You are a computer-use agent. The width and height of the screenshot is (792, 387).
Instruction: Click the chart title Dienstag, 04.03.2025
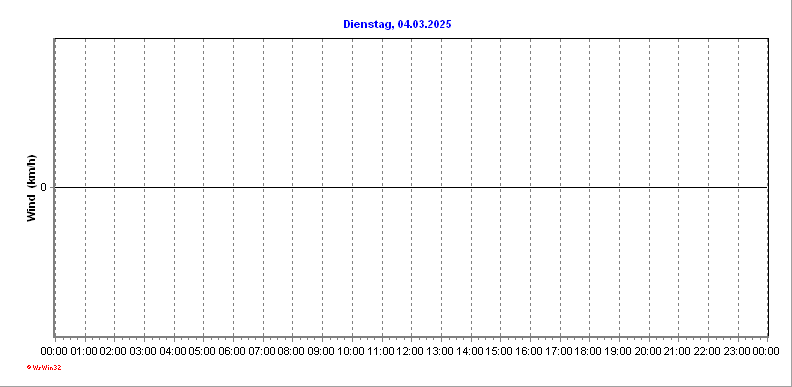(x=397, y=24)
